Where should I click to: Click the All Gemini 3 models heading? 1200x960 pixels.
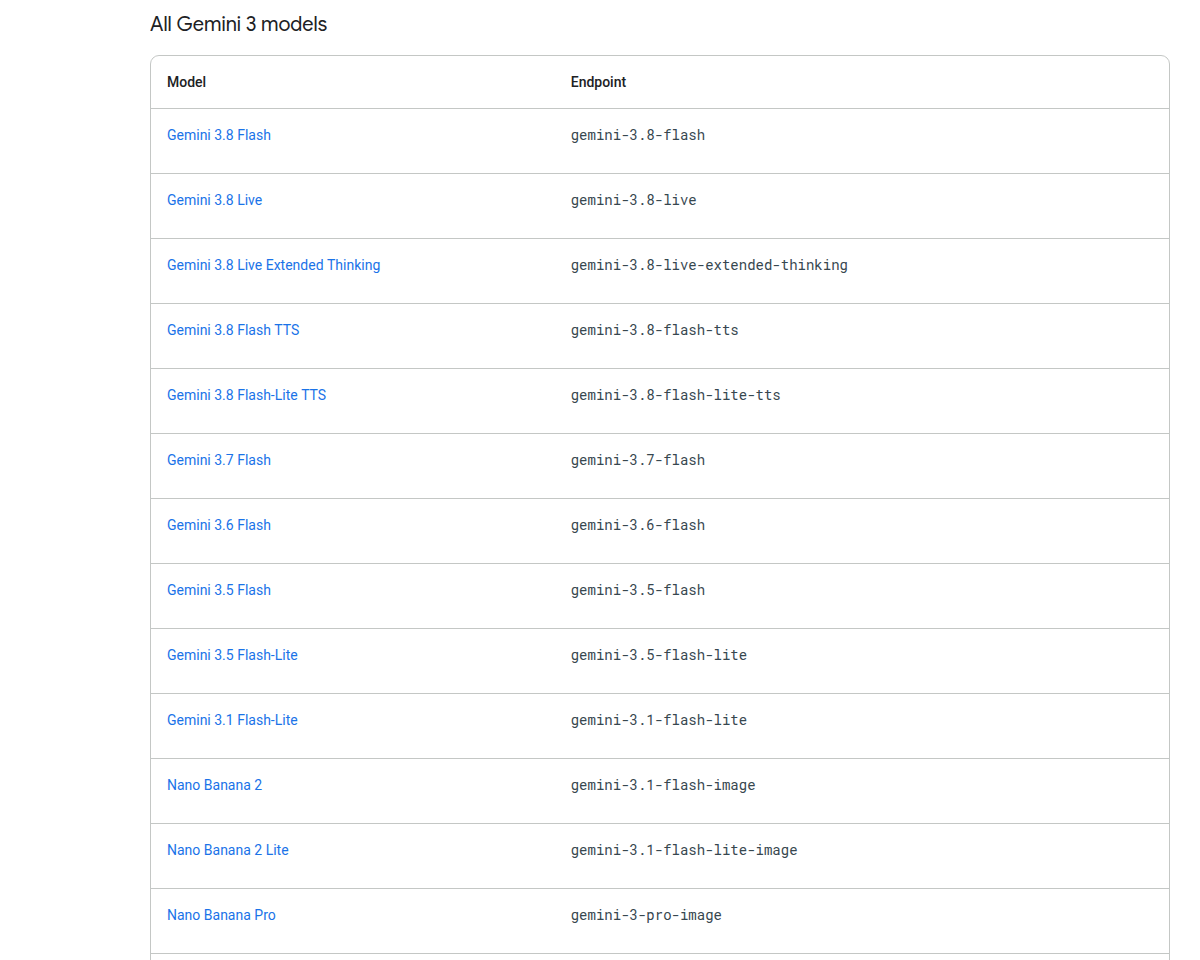(239, 24)
